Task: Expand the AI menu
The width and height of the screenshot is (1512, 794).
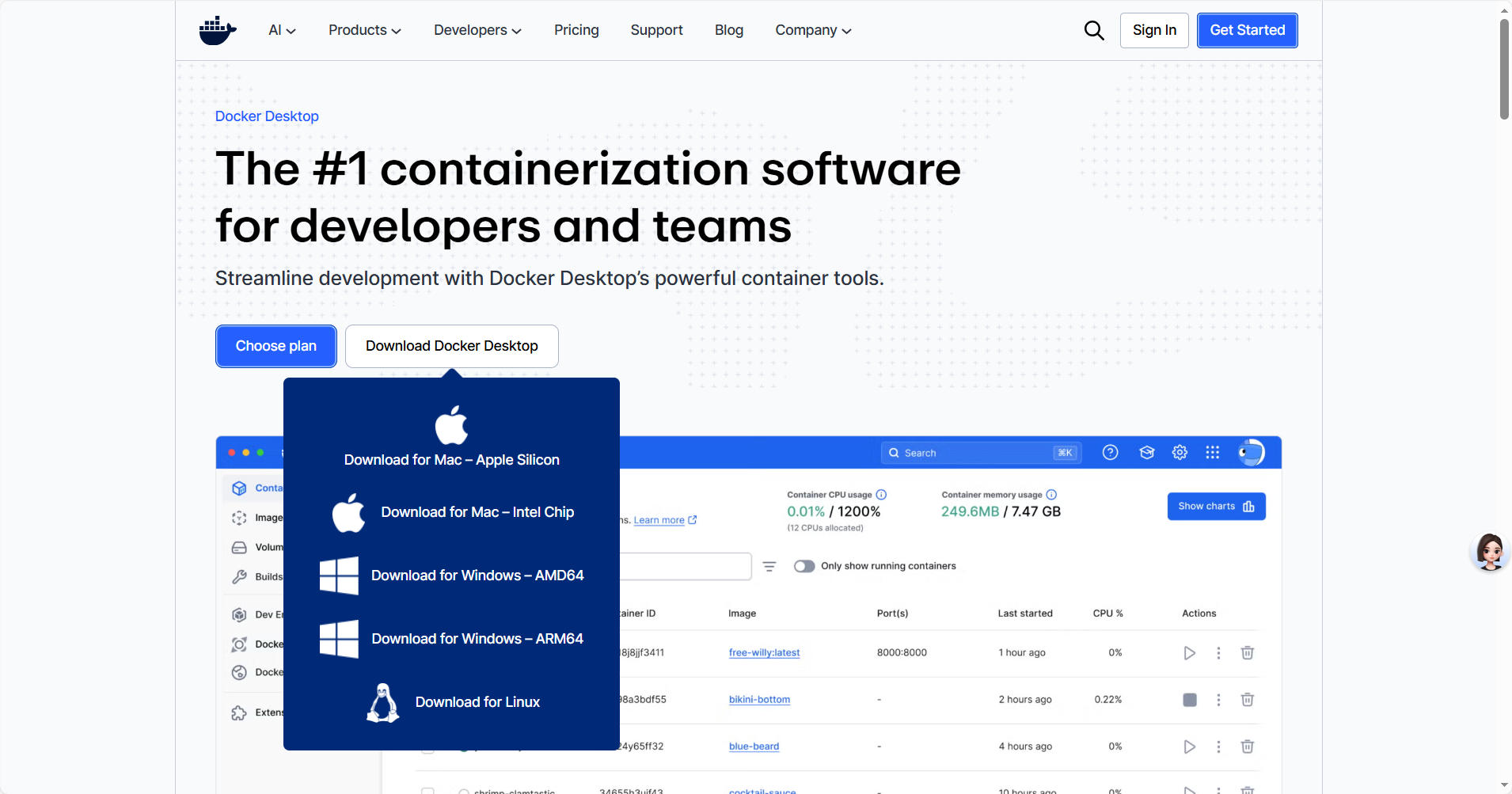Action: 282,30
